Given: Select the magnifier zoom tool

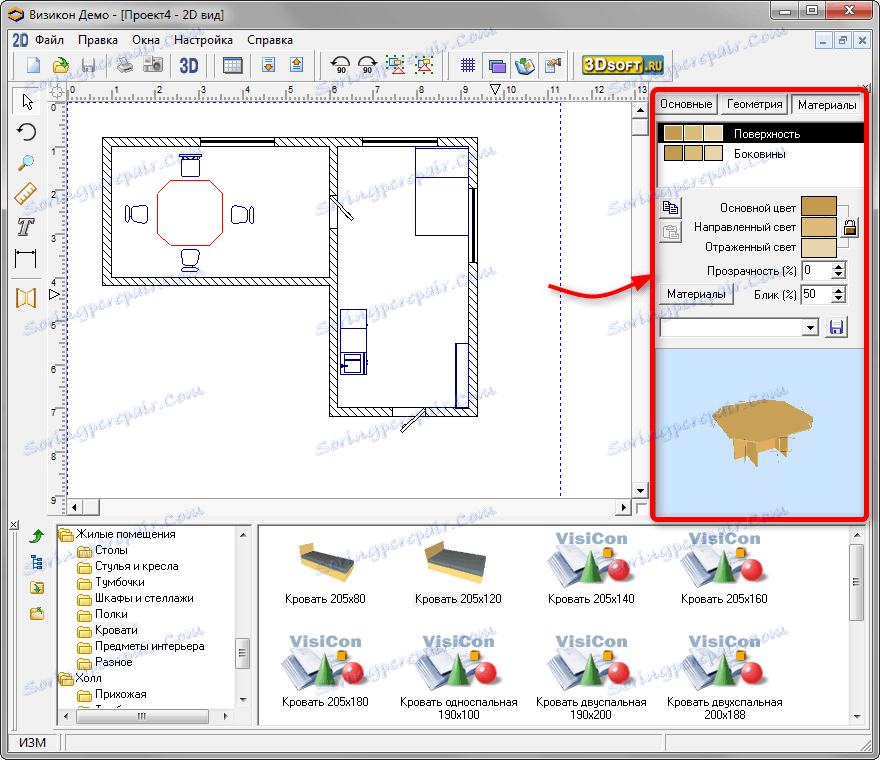Looking at the screenshot, I should pyautogui.click(x=26, y=163).
